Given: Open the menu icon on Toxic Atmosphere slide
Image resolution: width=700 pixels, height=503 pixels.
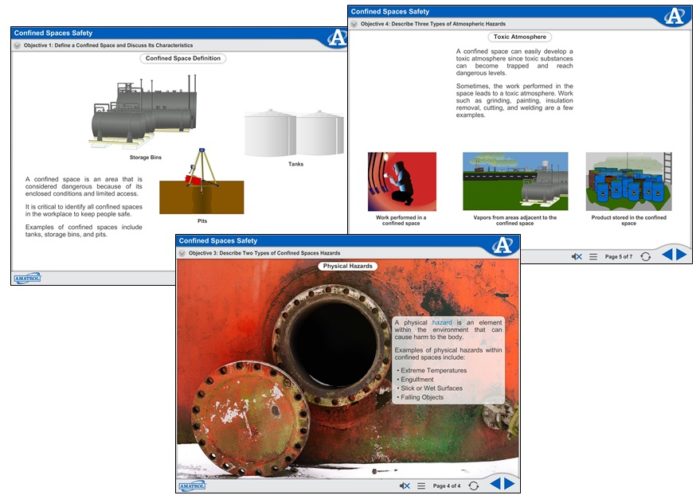Looking at the screenshot, I should 593,256.
